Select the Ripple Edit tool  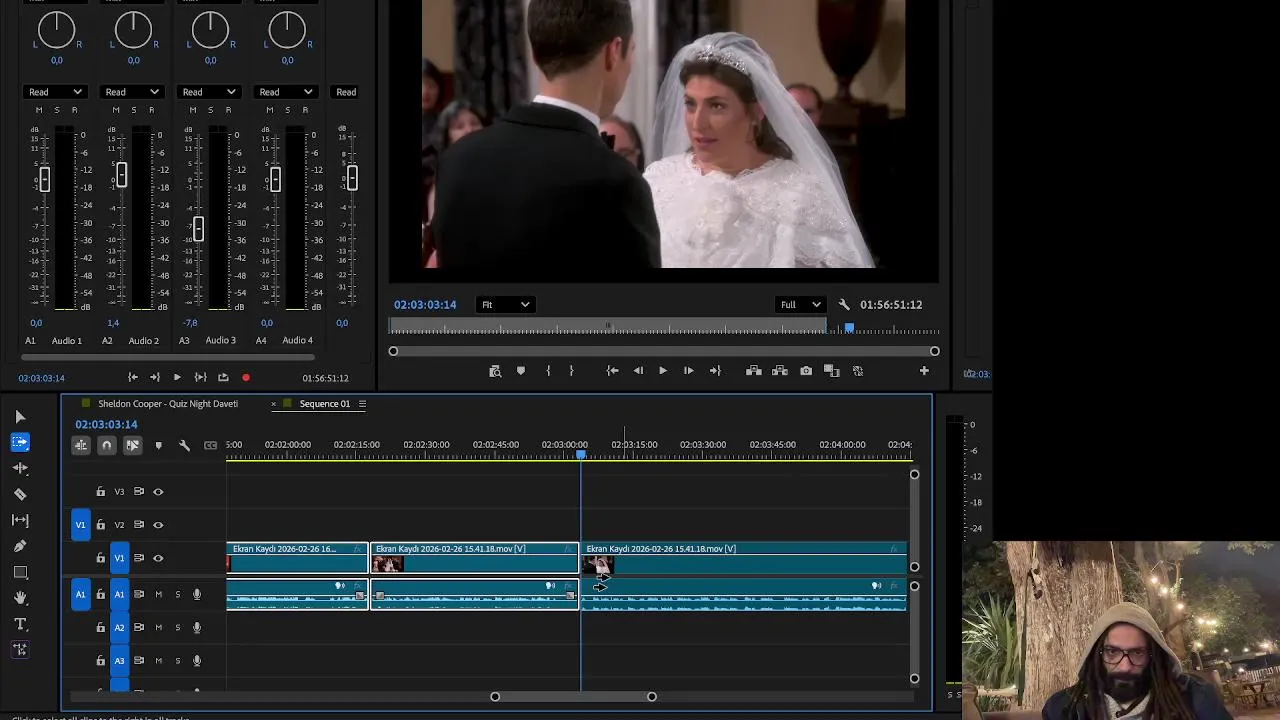(x=20, y=468)
